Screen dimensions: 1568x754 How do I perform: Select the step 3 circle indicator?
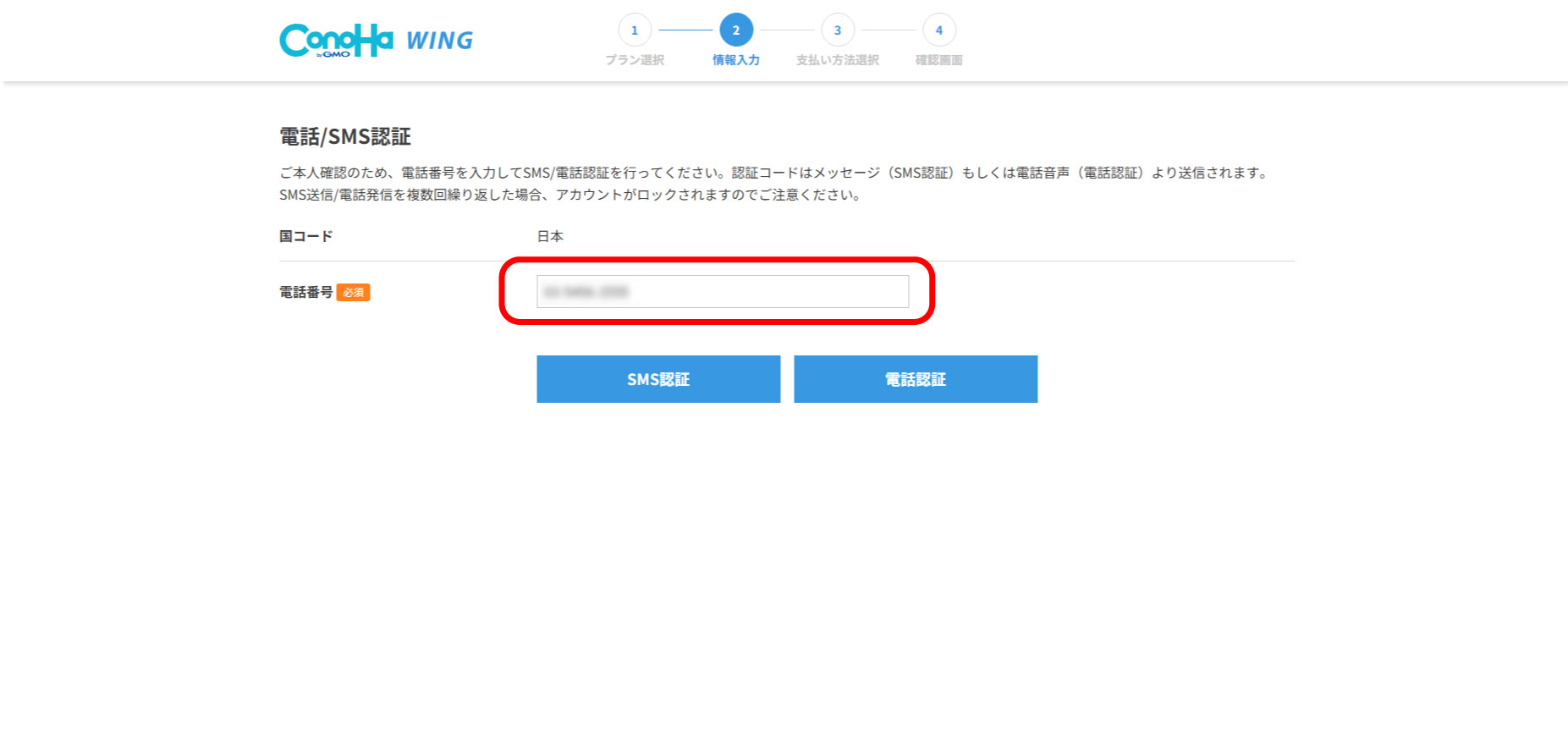[838, 30]
